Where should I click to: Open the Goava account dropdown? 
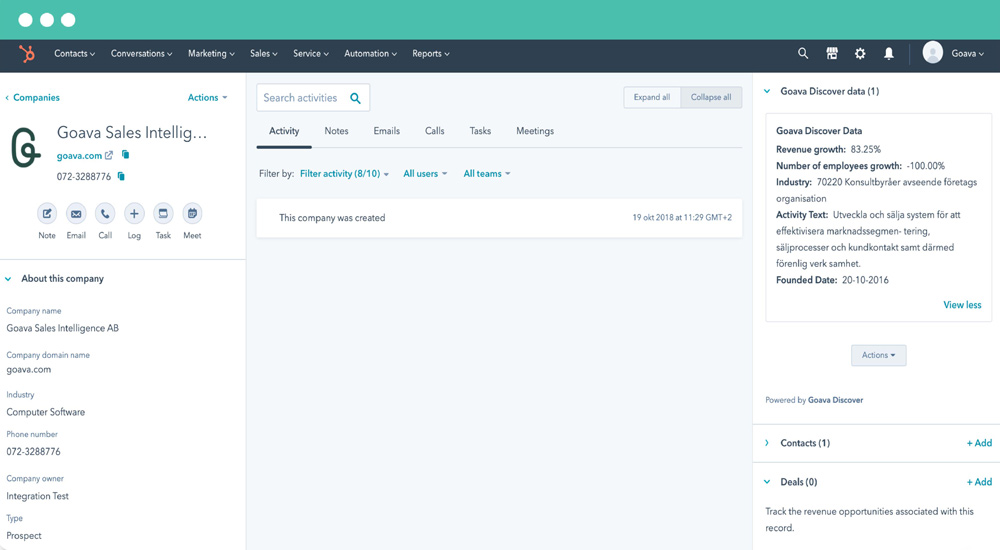tap(967, 54)
